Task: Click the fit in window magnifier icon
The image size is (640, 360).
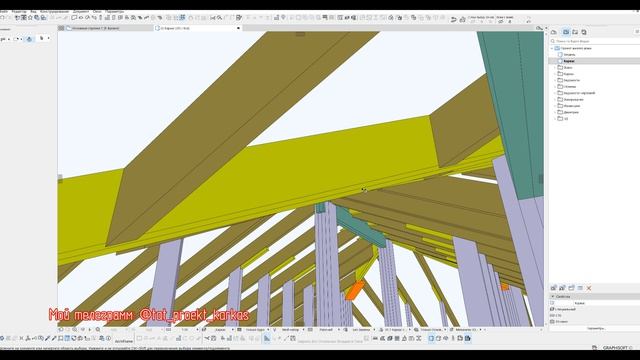Action: click(98, 329)
